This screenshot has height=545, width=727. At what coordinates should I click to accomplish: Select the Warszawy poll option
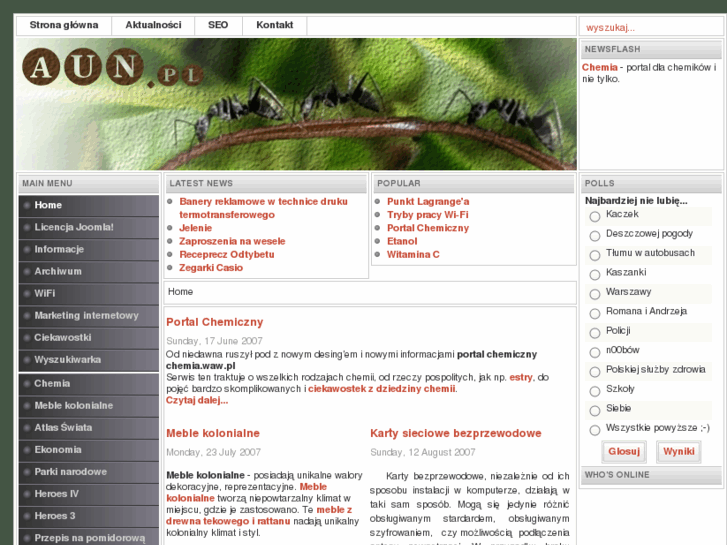pyautogui.click(x=595, y=295)
